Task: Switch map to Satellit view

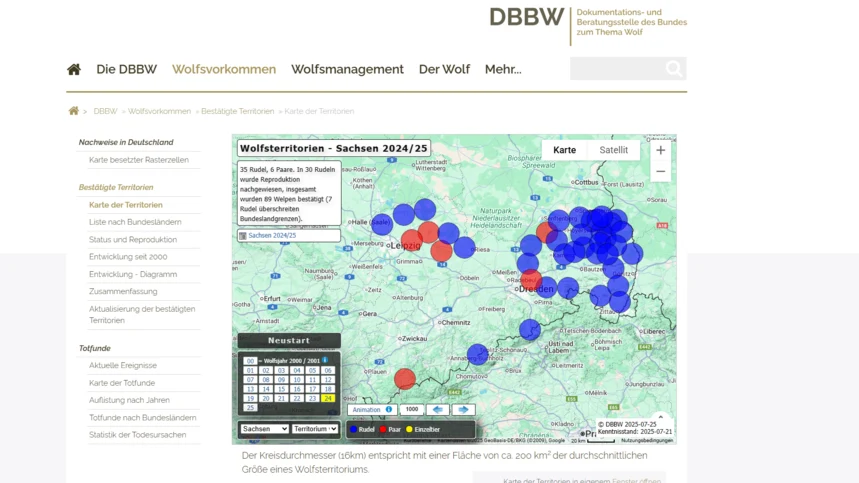Action: pos(614,150)
